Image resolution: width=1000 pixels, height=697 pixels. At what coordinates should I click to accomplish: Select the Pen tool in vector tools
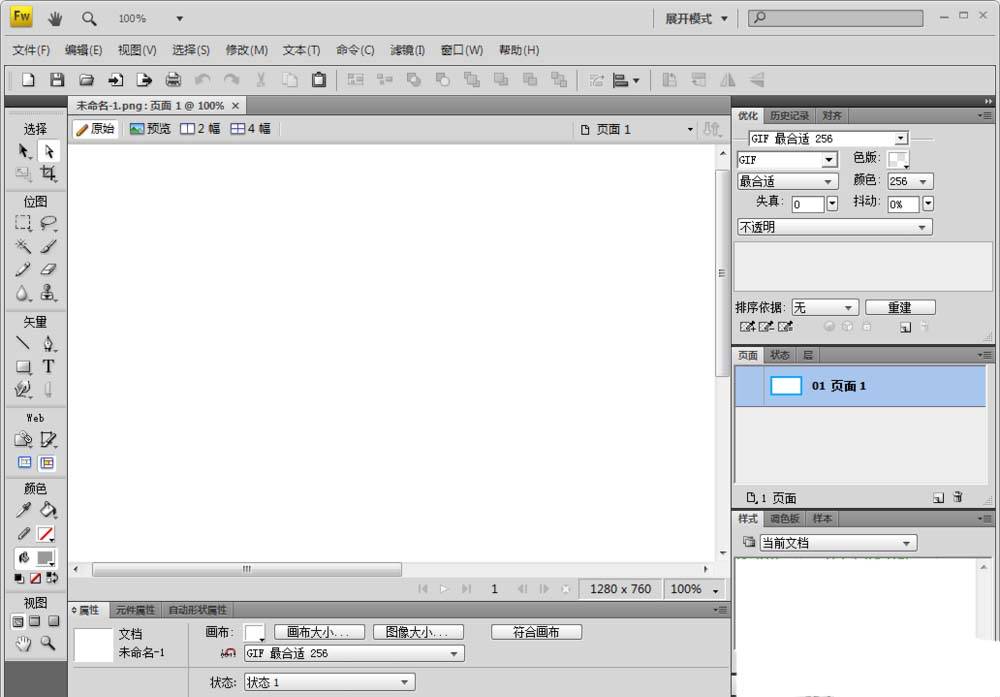pyautogui.click(x=48, y=344)
